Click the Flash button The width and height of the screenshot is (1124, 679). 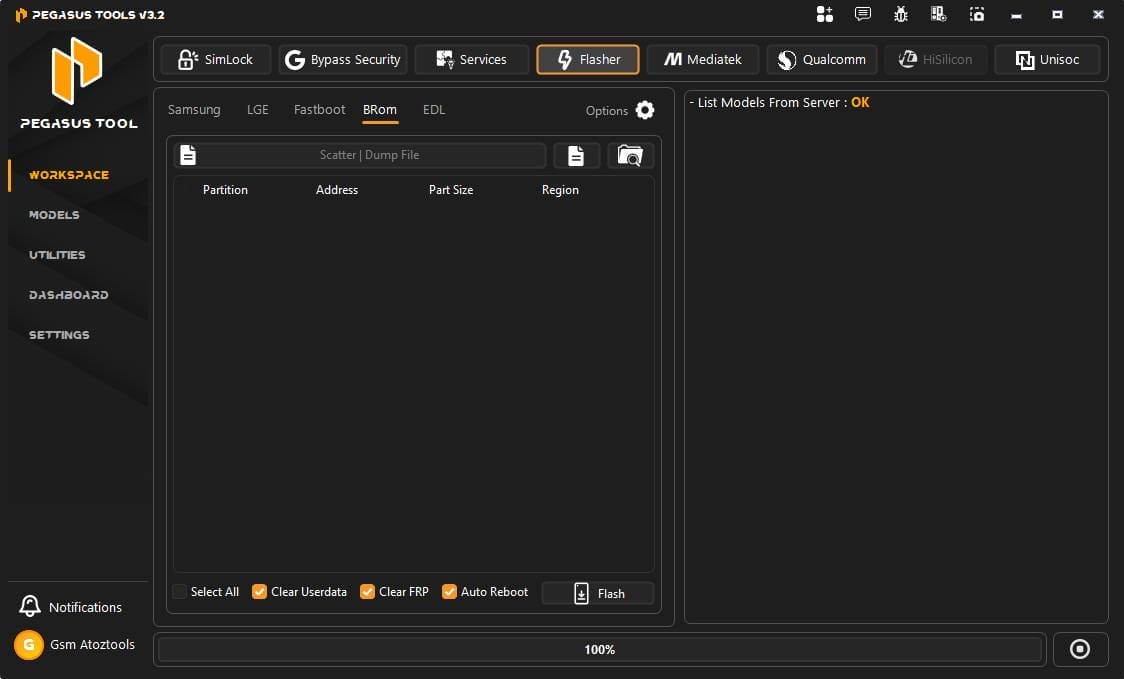pyautogui.click(x=597, y=593)
